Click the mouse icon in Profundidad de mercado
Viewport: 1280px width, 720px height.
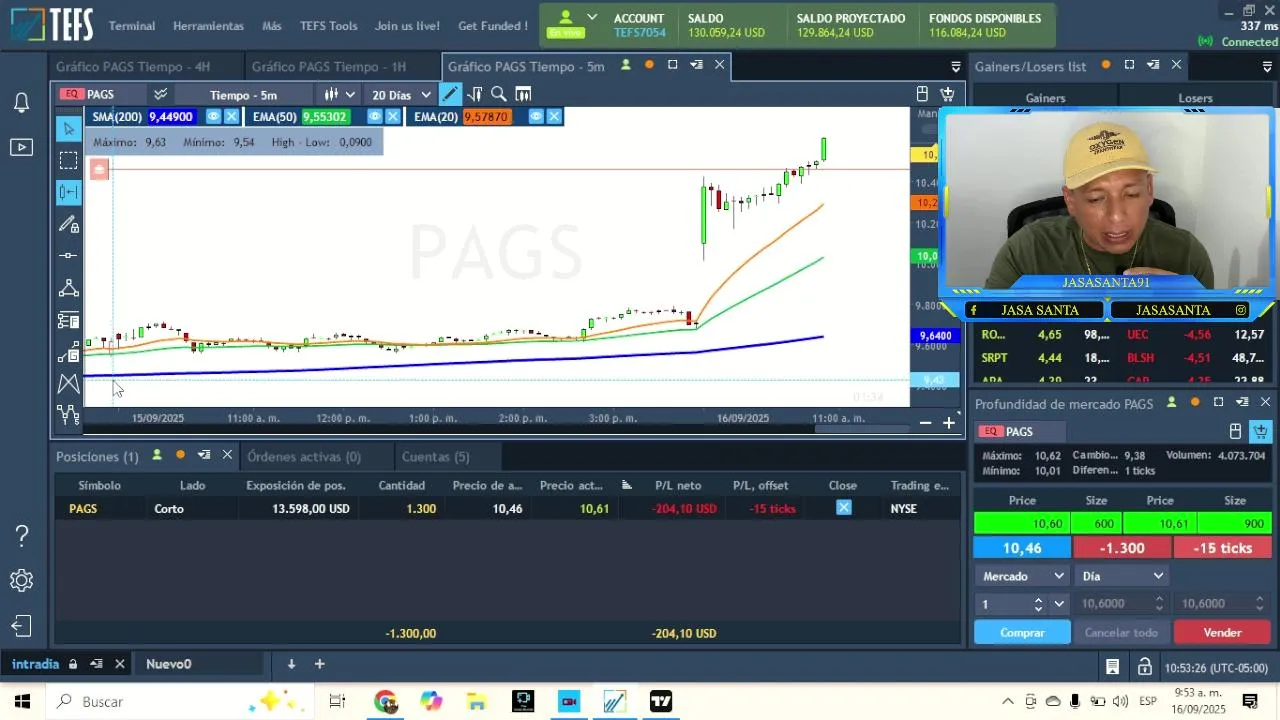coord(1235,431)
